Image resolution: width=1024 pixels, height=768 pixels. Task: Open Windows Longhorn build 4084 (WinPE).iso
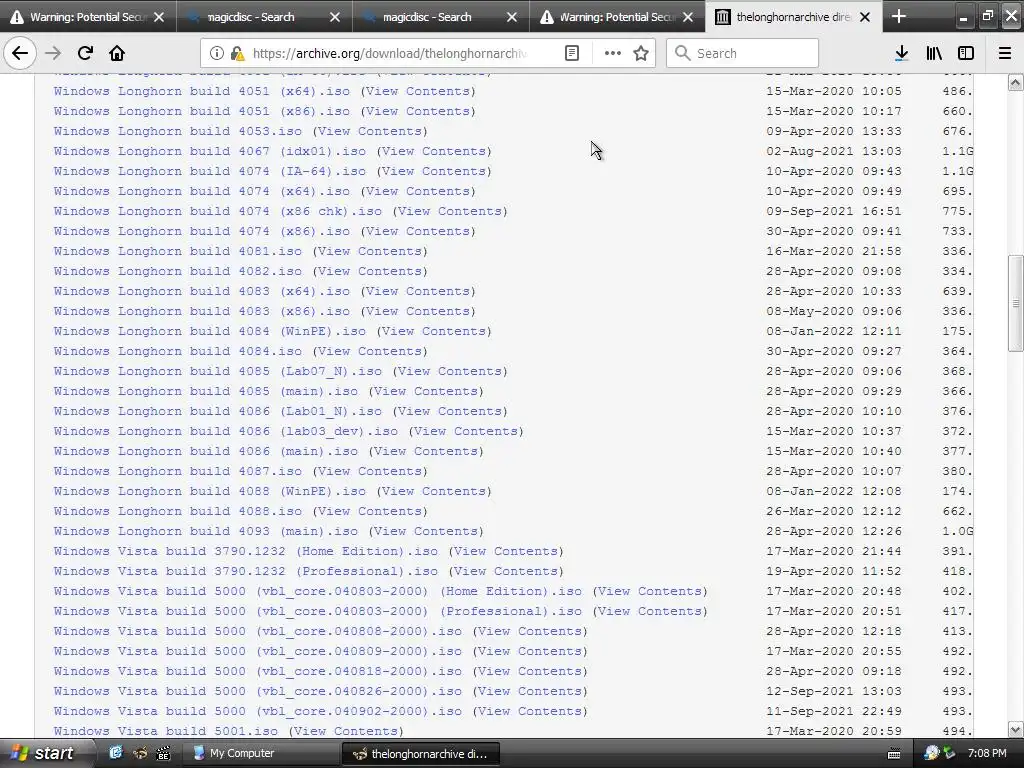pyautogui.click(x=210, y=331)
